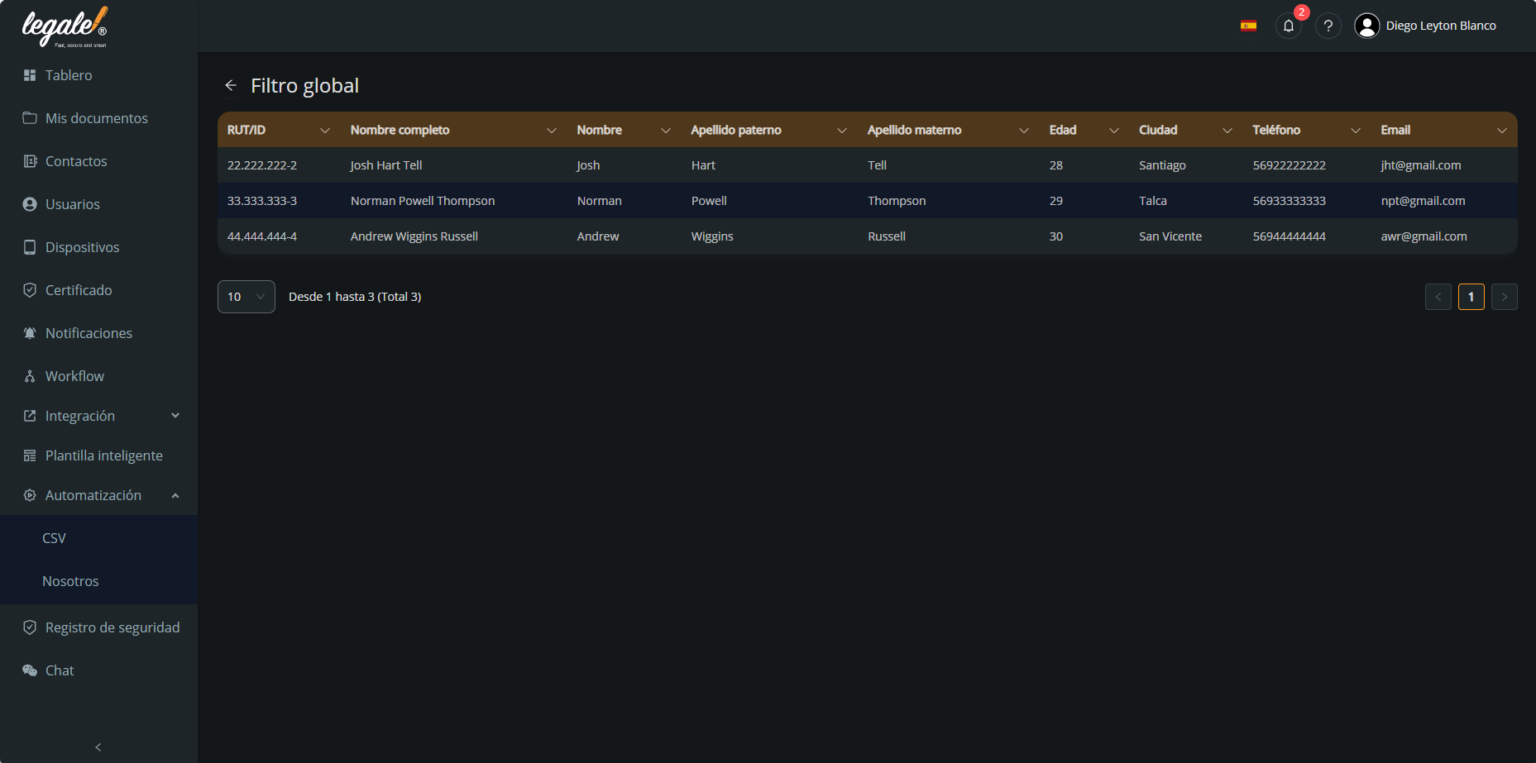The height and width of the screenshot is (763, 1536).
Task: Select CSV under Automatización
Action: [55, 538]
